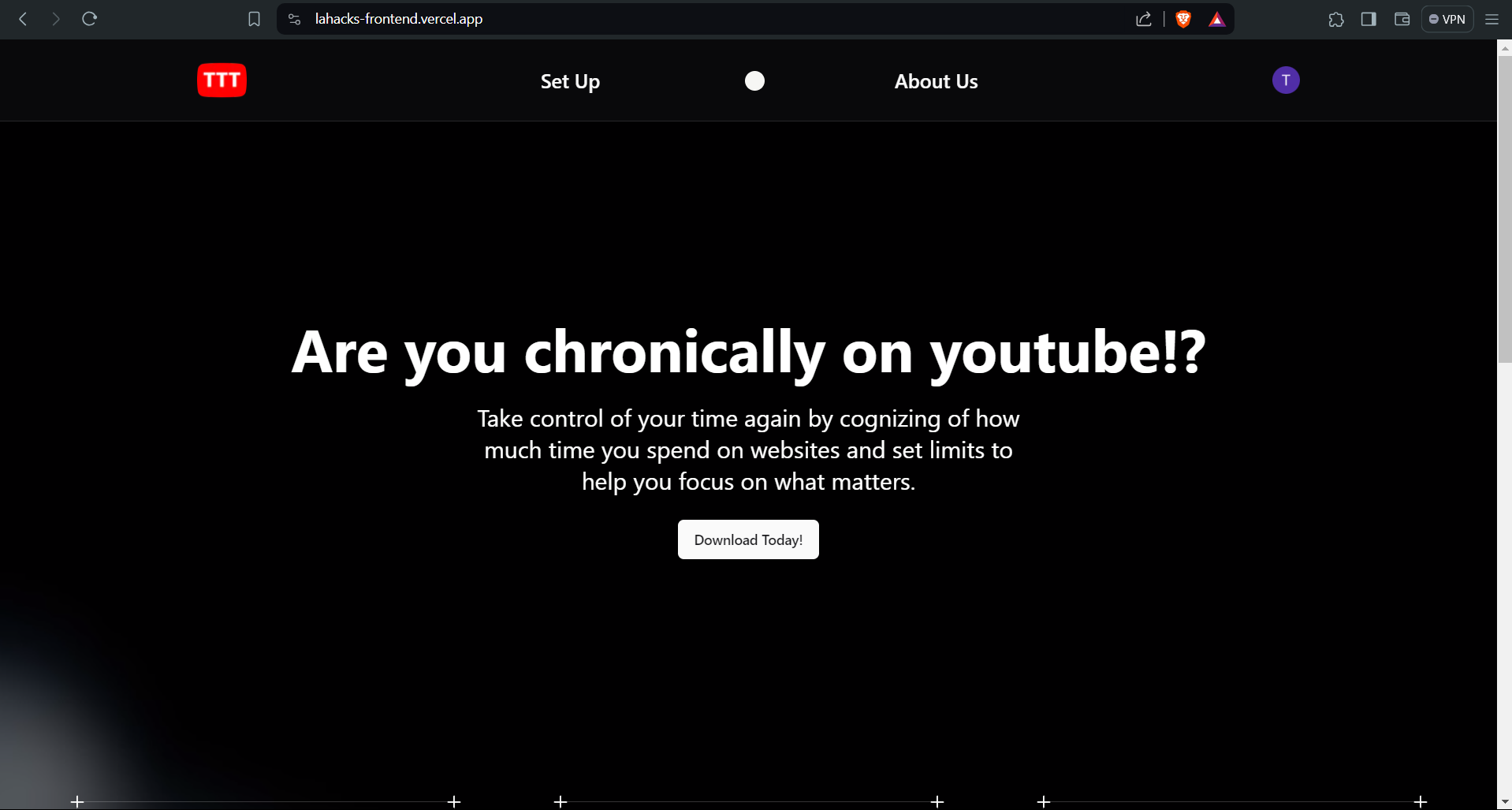Open the Brave Wallet icon
1512x810 pixels.
click(x=1402, y=19)
